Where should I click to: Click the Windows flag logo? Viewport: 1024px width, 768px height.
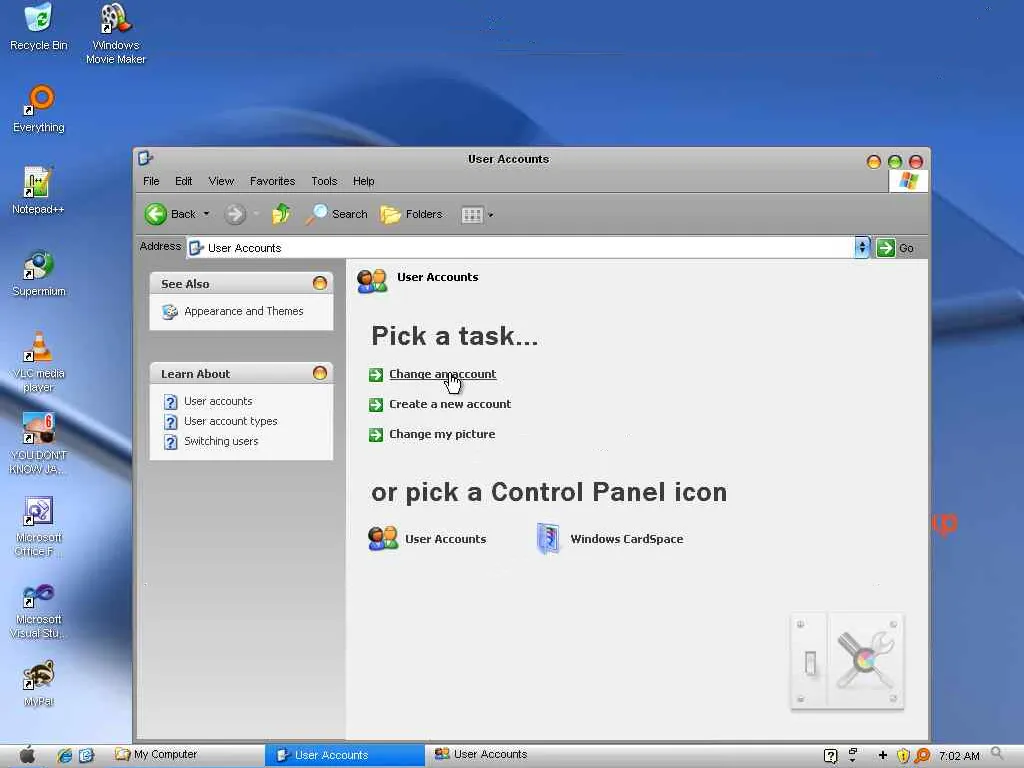point(908,180)
